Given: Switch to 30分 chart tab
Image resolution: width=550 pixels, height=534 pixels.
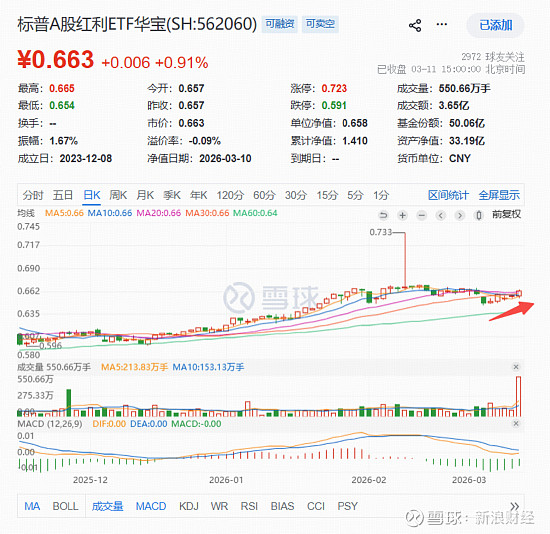Looking at the screenshot, I should tap(296, 195).
